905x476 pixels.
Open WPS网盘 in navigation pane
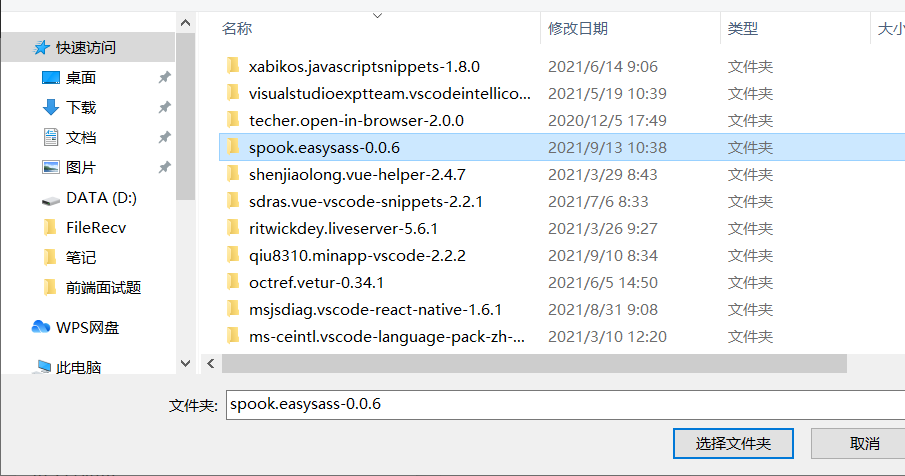tap(88, 328)
